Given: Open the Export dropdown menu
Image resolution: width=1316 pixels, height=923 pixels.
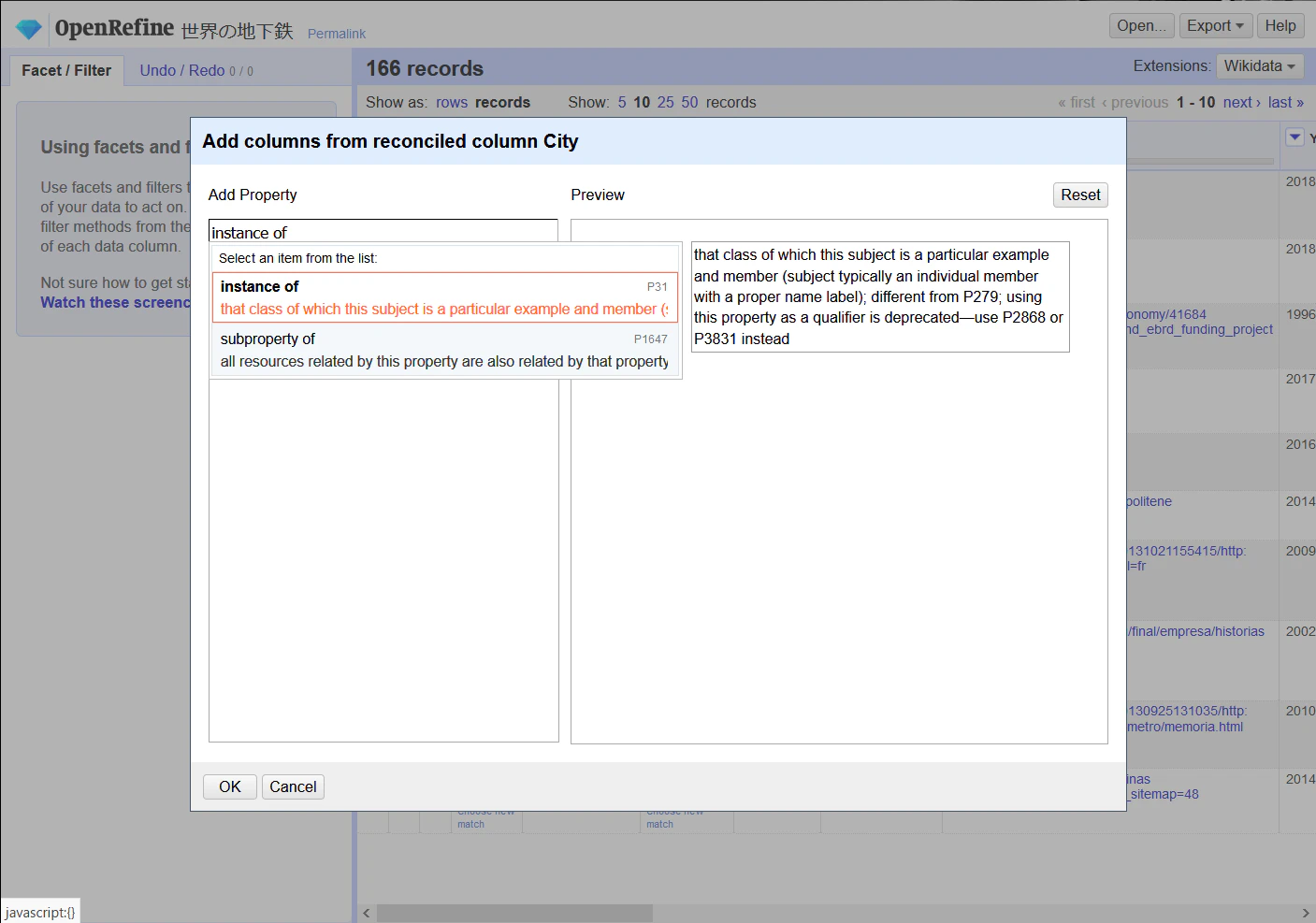Looking at the screenshot, I should point(1215,26).
